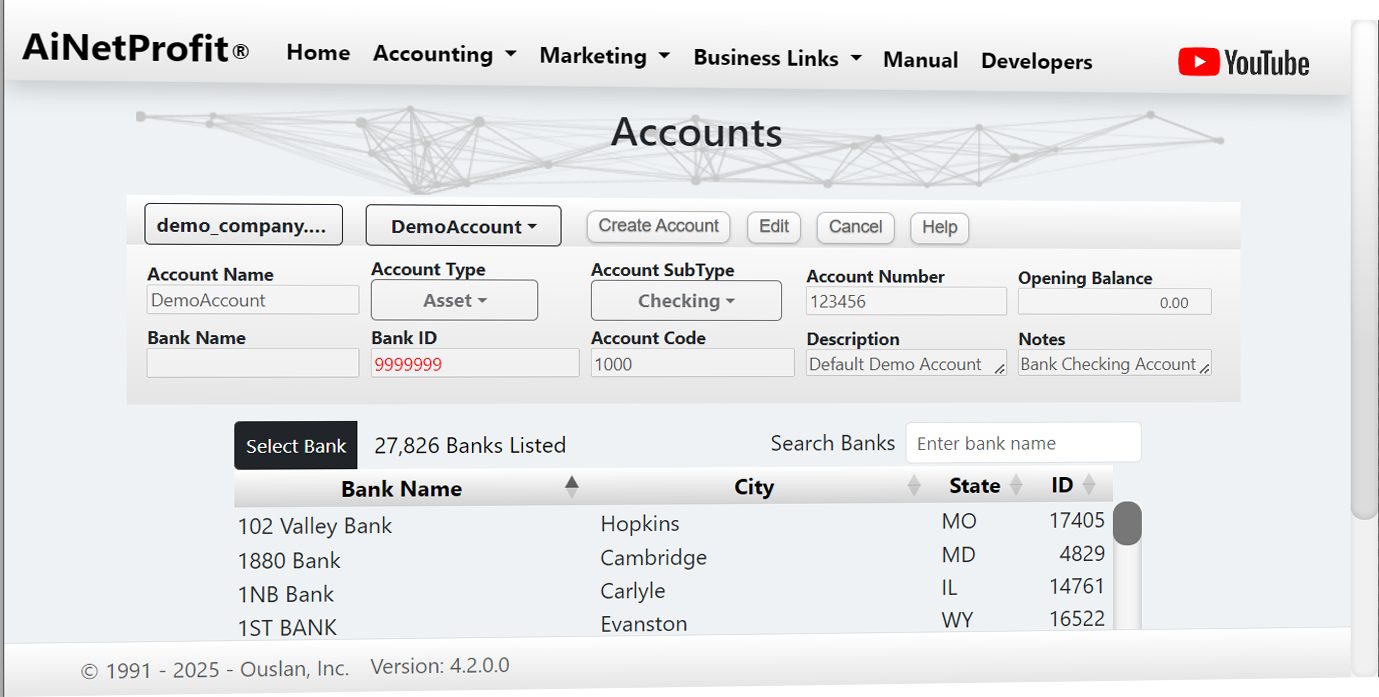Click the ID value 14761
The width and height of the screenshot is (1379, 697).
(1077, 587)
